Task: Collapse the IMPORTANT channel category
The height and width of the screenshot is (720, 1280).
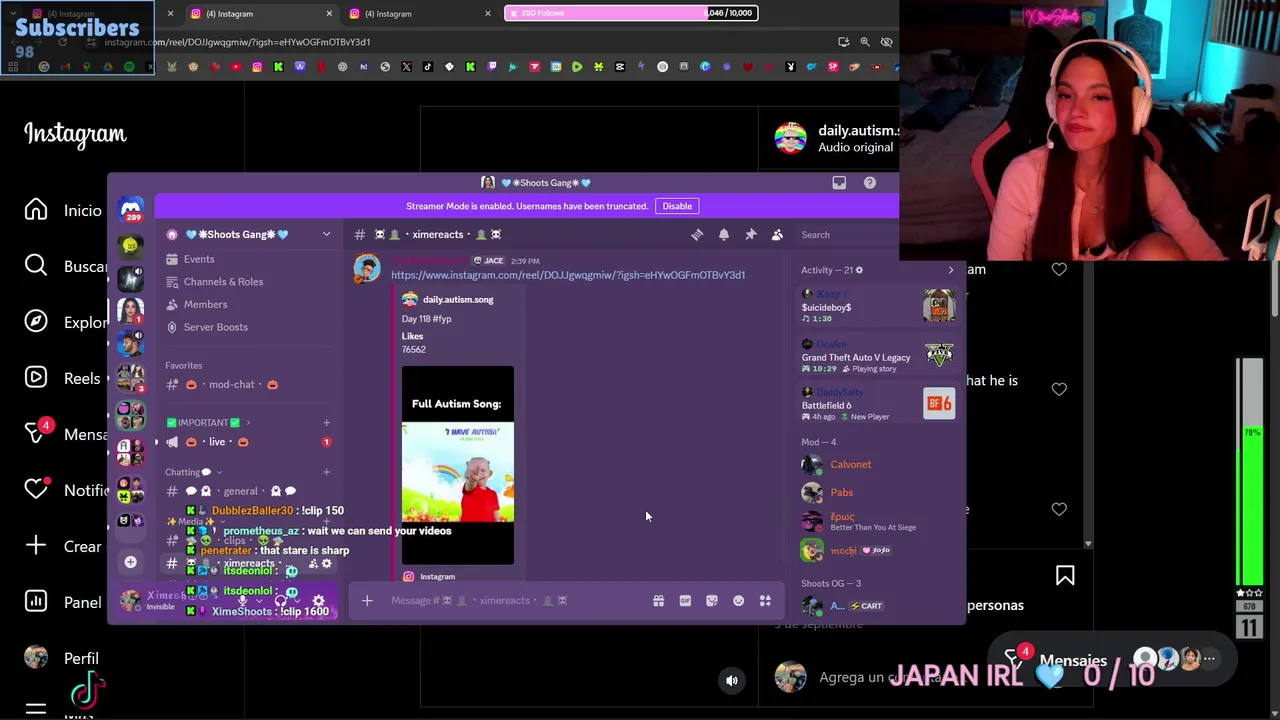Action: [203, 422]
